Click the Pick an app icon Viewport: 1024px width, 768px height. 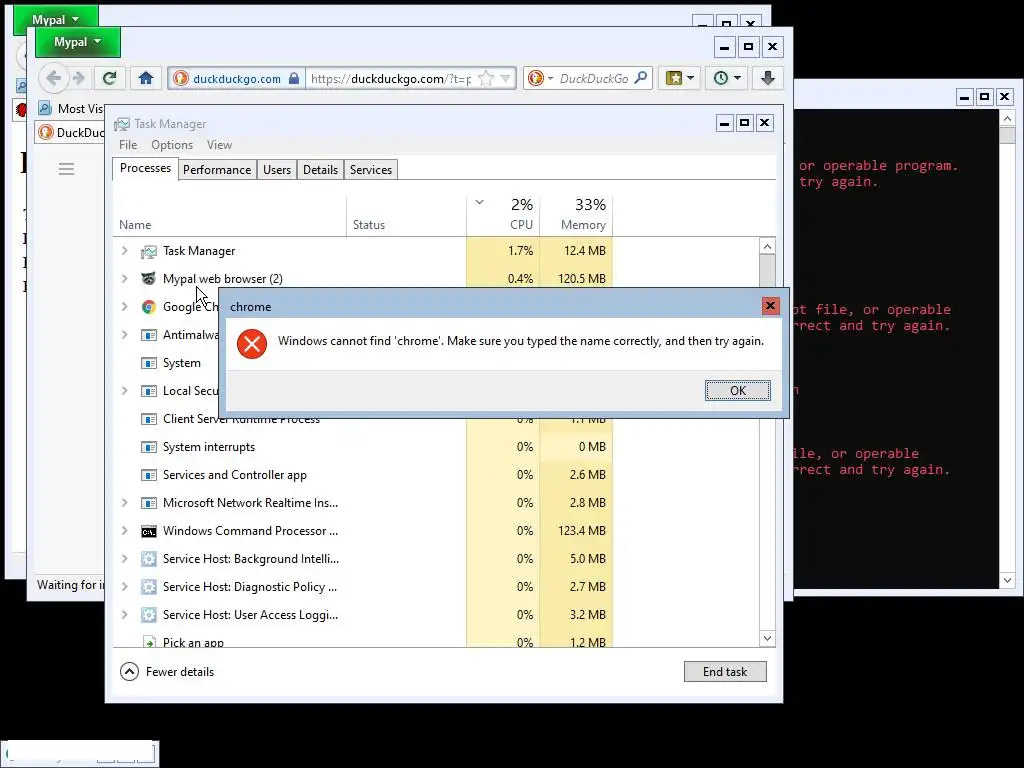click(x=149, y=642)
